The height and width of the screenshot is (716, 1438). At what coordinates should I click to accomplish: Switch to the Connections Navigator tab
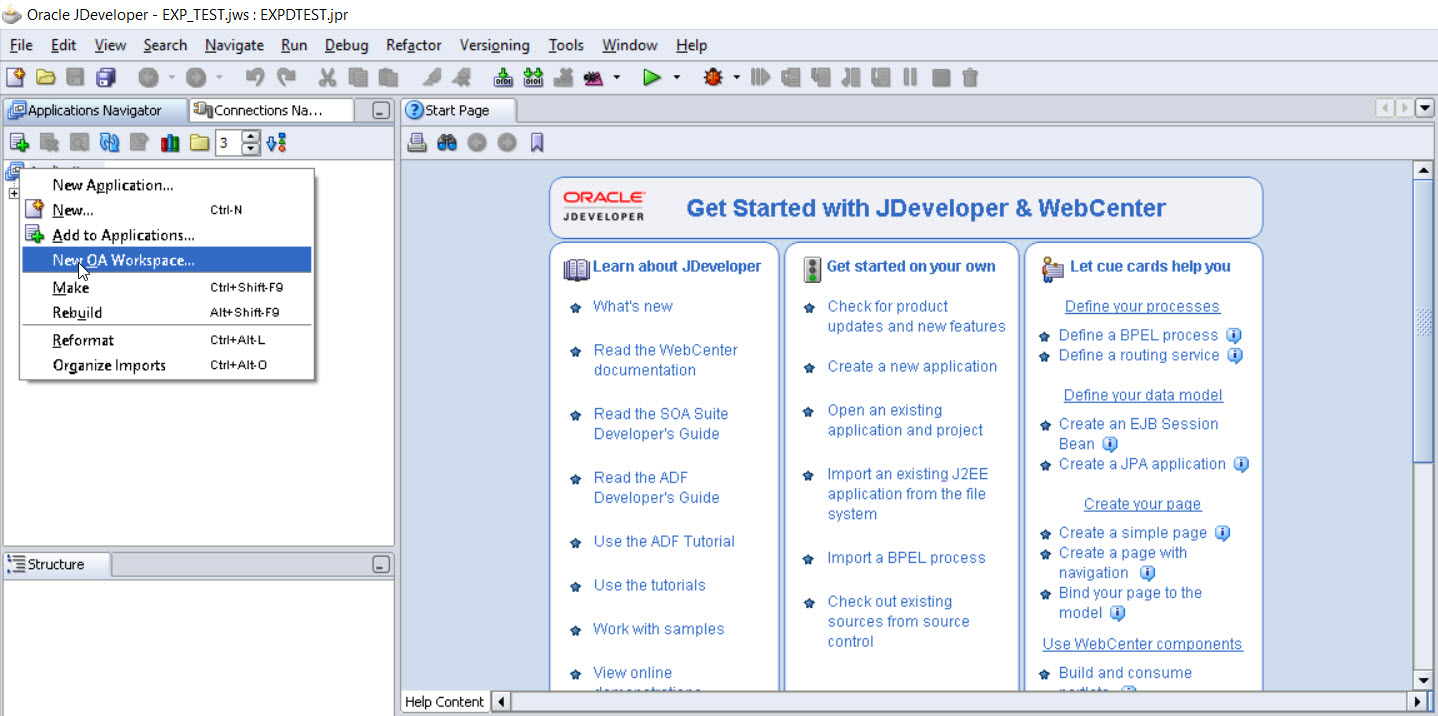coord(268,110)
